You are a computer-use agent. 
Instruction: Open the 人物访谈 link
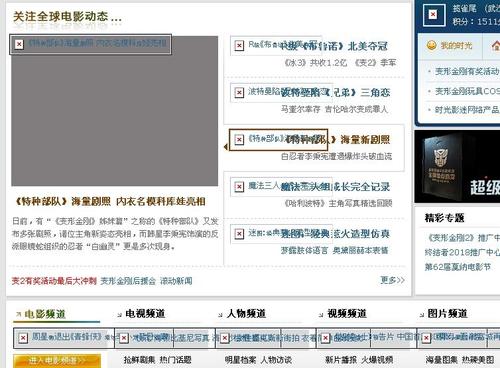click(276, 360)
